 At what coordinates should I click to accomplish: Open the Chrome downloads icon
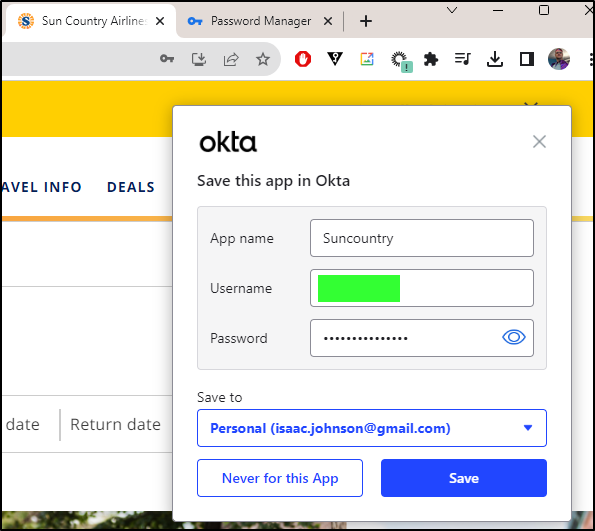[495, 59]
